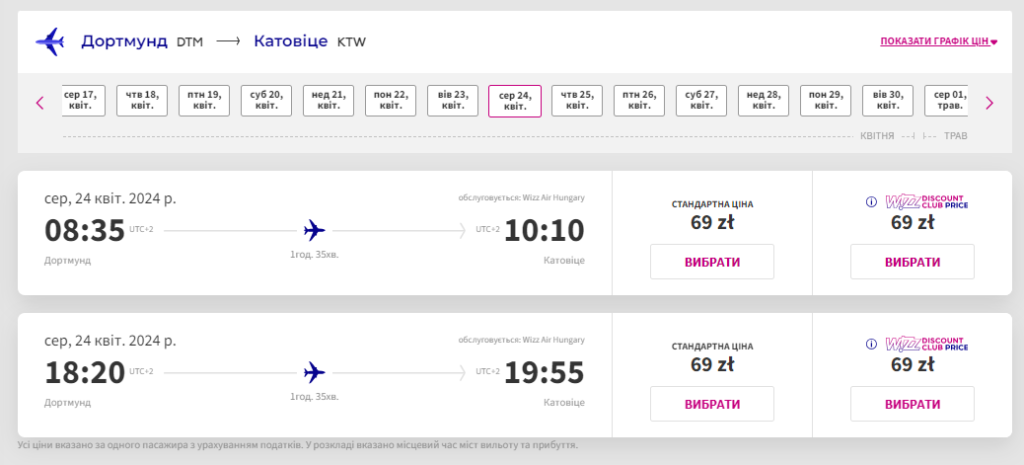Pick date вів 30, квіт.
Screen dimensions: 1024x465
pyautogui.click(x=887, y=100)
